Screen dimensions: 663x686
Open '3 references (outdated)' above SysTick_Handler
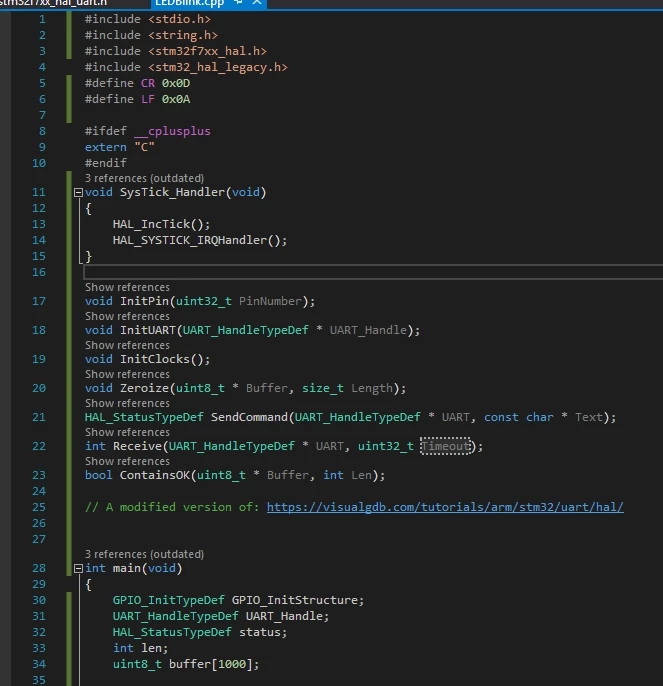(144, 178)
